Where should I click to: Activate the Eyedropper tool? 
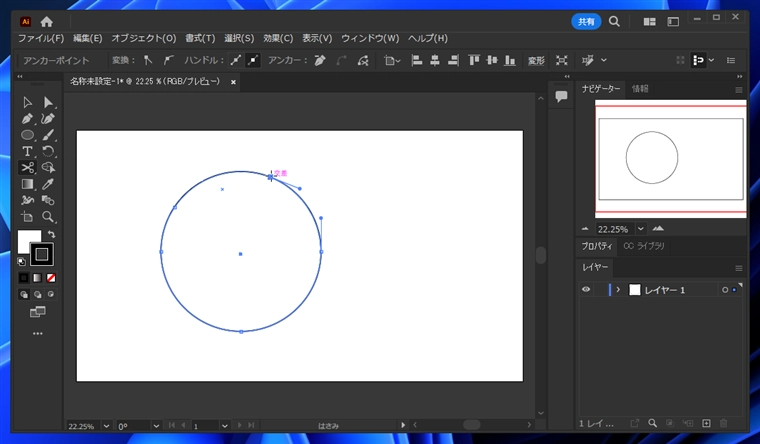[x=48, y=184]
